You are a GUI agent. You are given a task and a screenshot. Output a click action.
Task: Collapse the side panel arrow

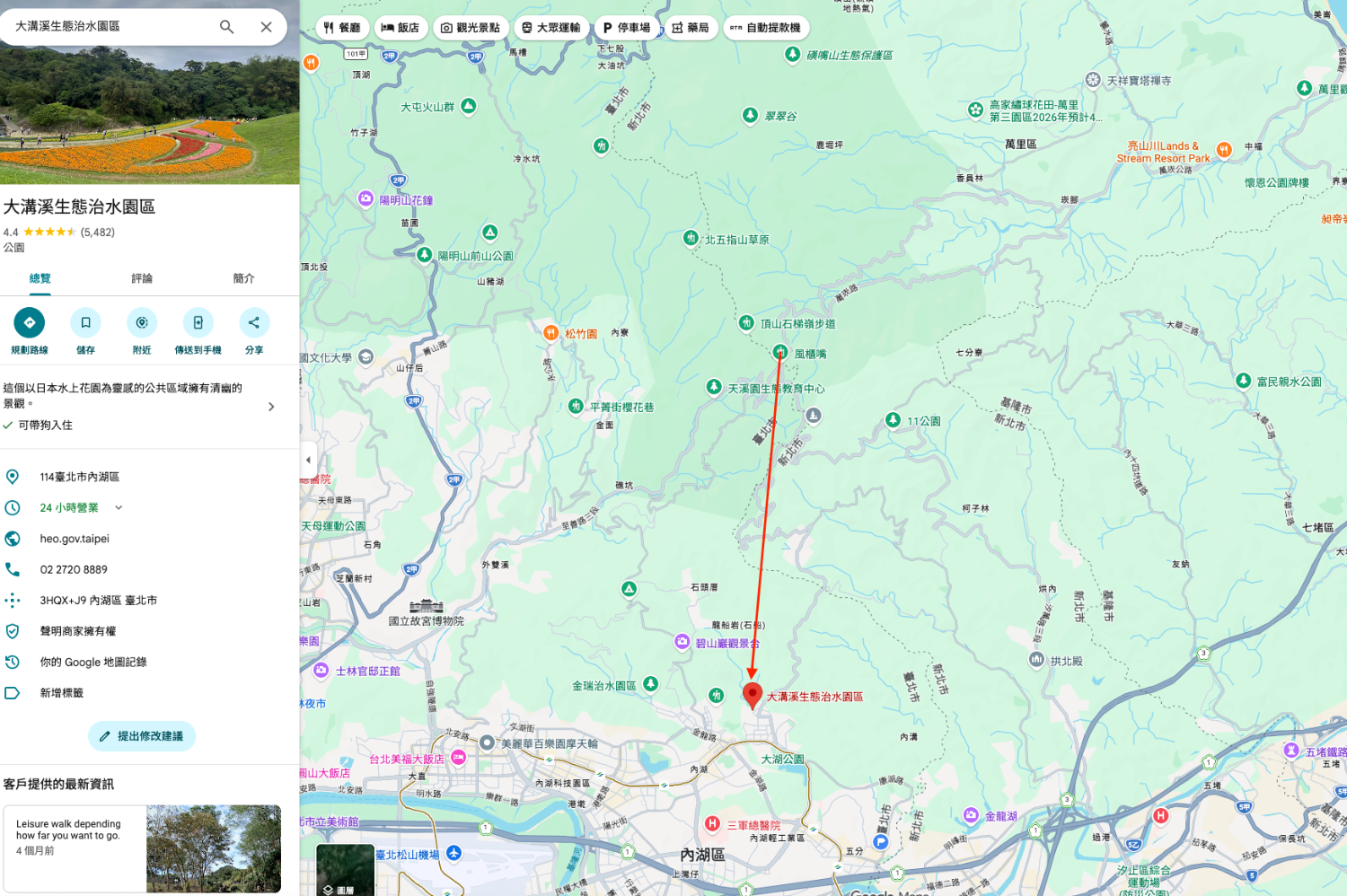(308, 460)
